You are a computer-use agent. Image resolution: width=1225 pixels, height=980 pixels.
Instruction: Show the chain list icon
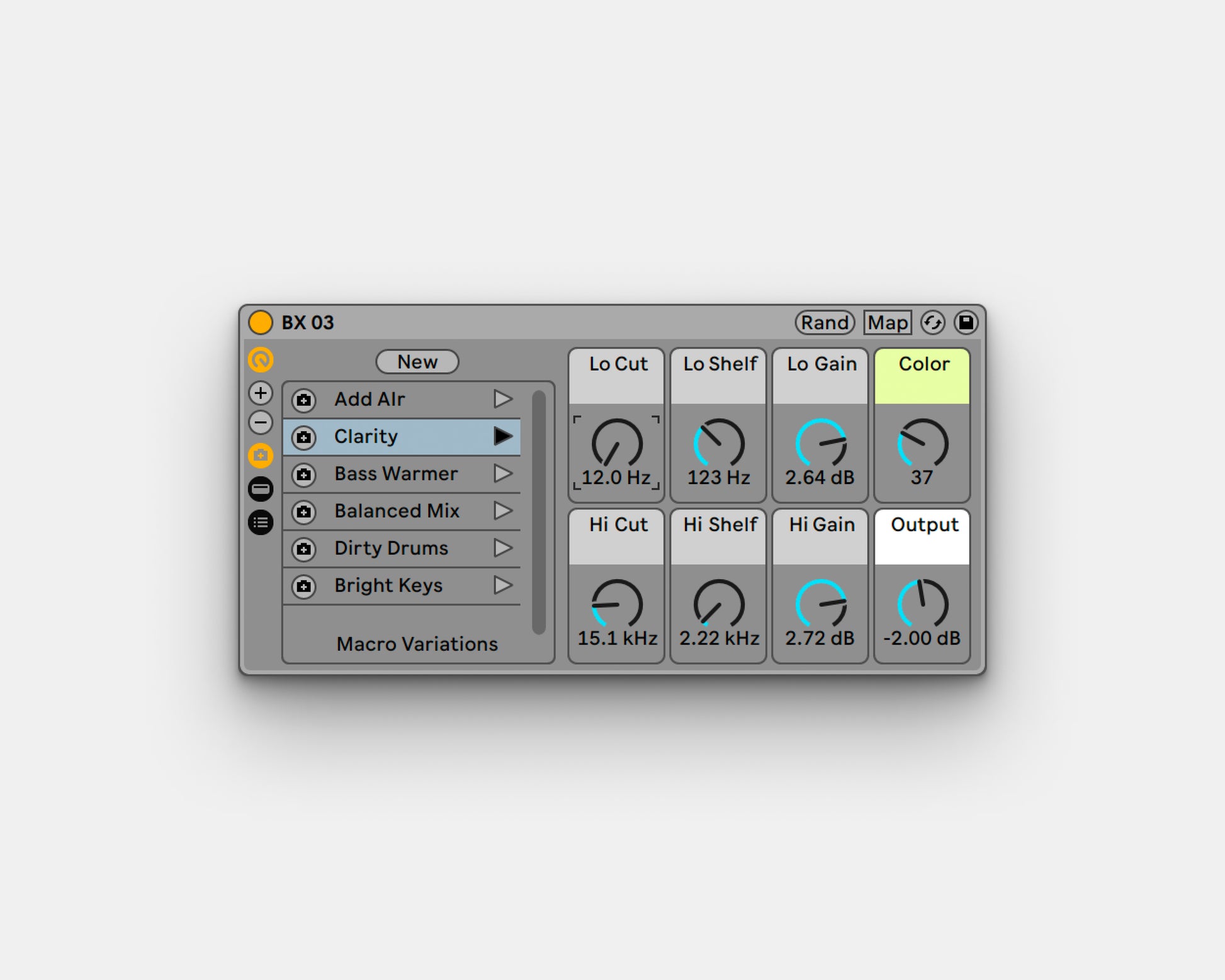click(x=261, y=522)
